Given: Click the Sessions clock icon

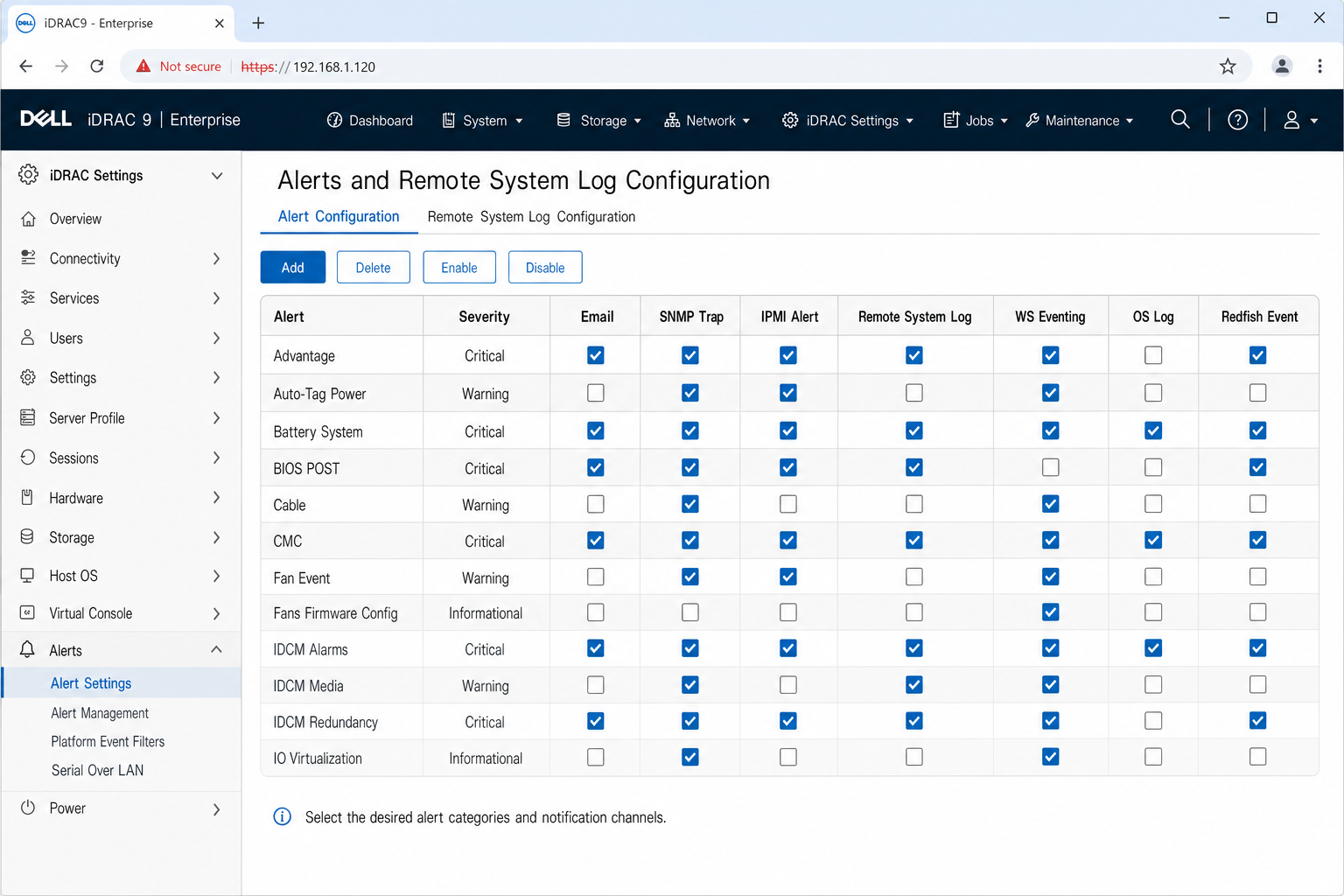Looking at the screenshot, I should click(x=28, y=457).
